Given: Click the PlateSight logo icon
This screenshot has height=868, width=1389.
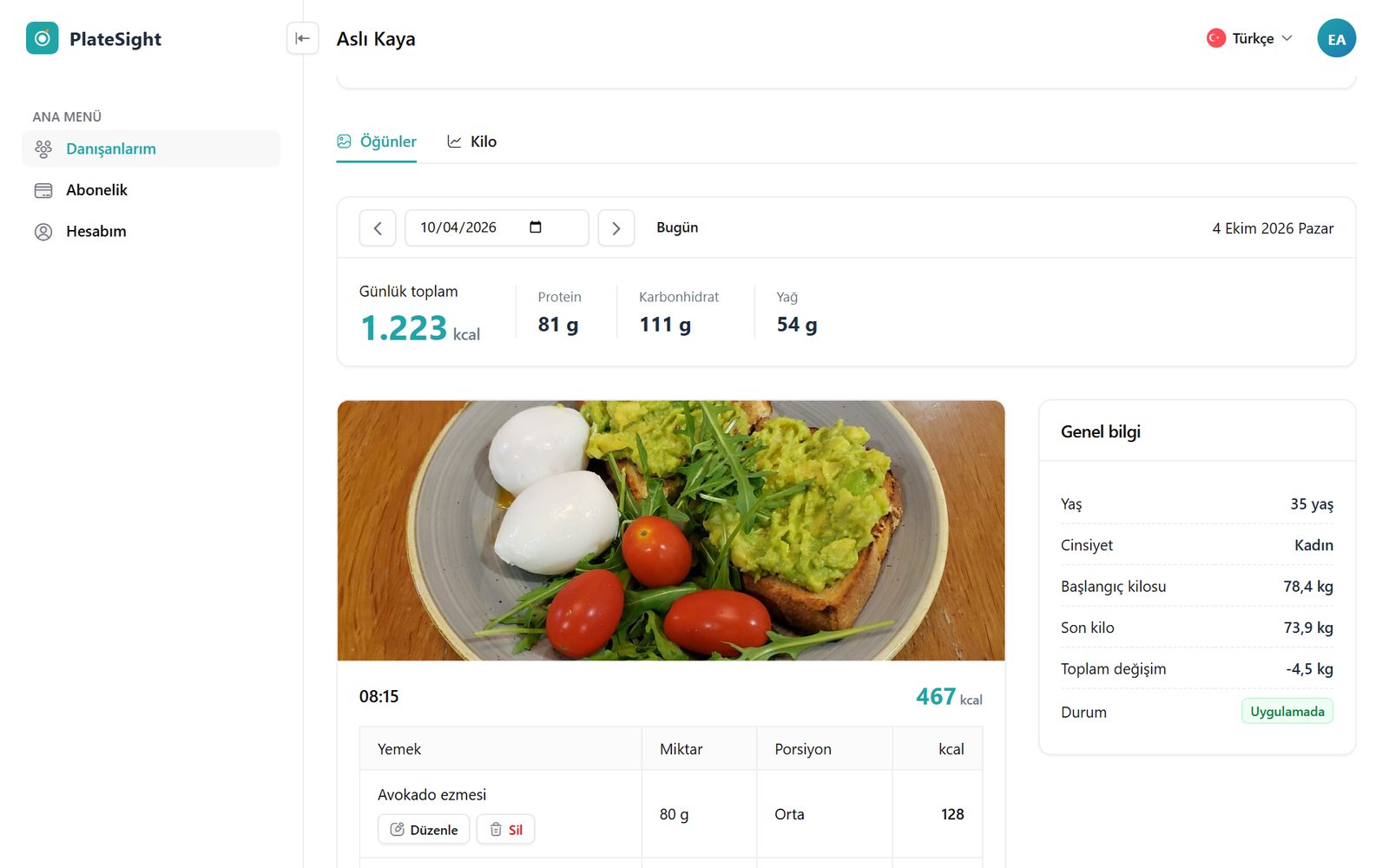Looking at the screenshot, I should (42, 38).
